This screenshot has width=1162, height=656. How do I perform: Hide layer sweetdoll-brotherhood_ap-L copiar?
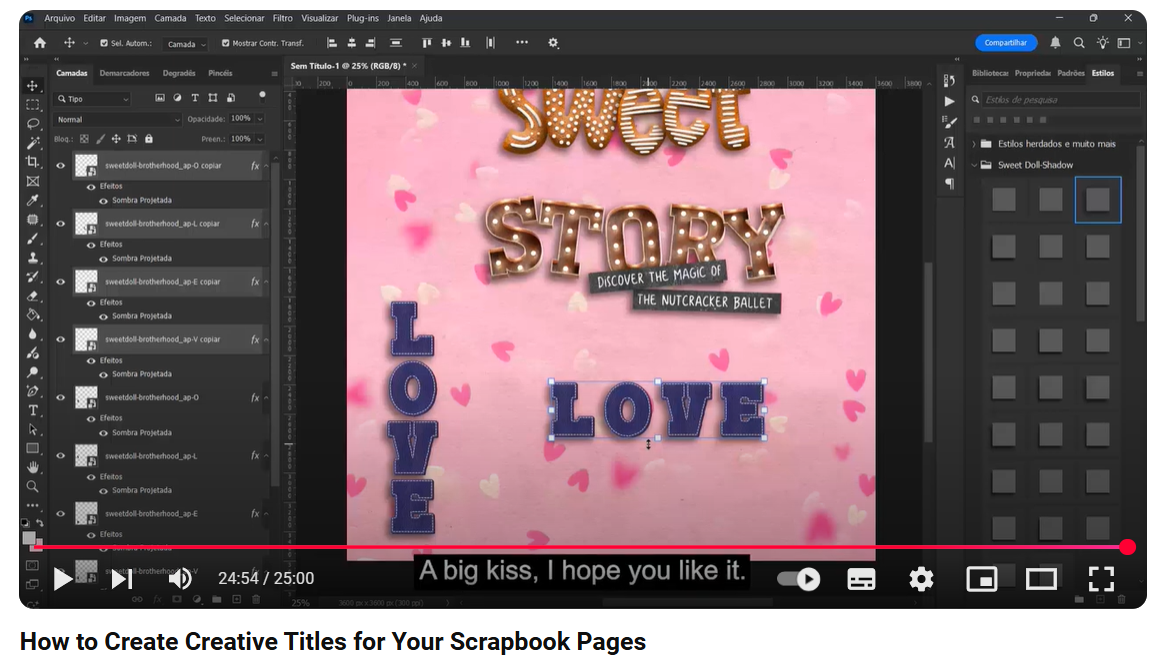pos(61,224)
